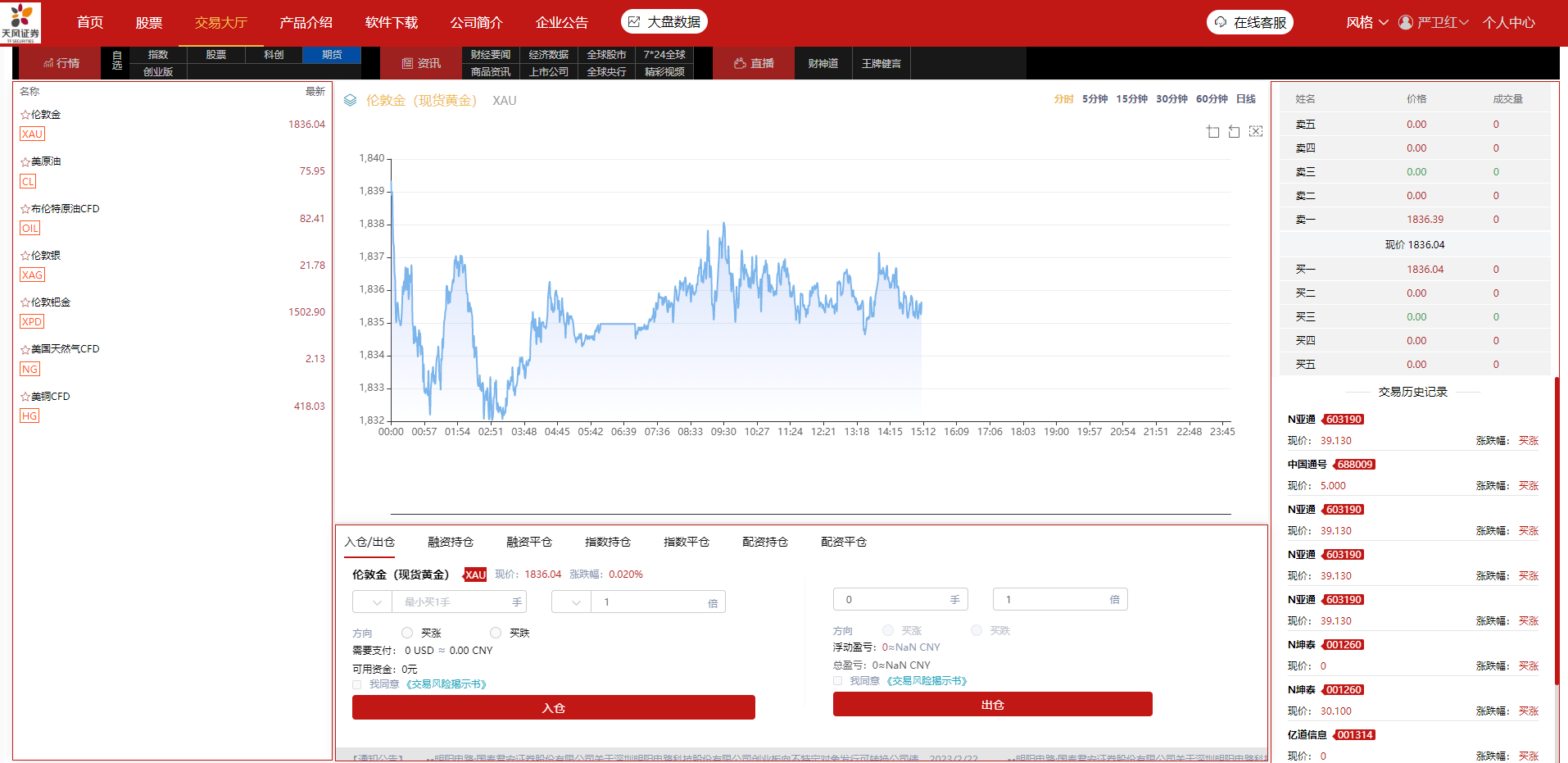
Task: Click the chart zoom-area selection icon
Action: pyautogui.click(x=1212, y=132)
